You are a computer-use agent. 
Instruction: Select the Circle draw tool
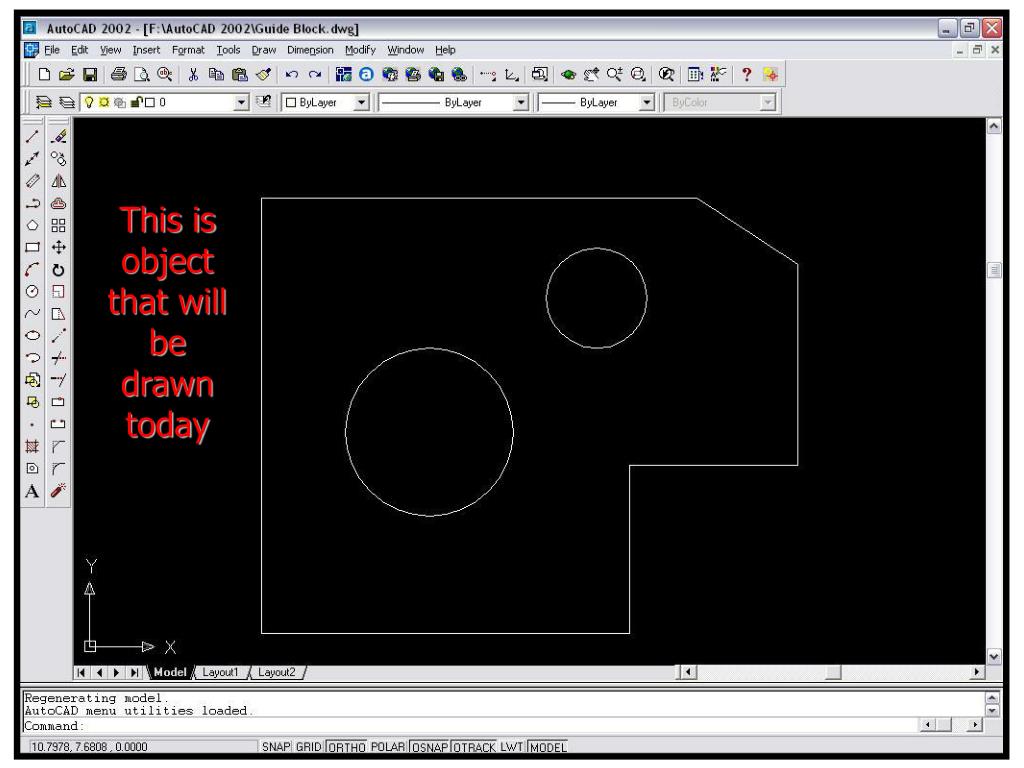(32, 291)
